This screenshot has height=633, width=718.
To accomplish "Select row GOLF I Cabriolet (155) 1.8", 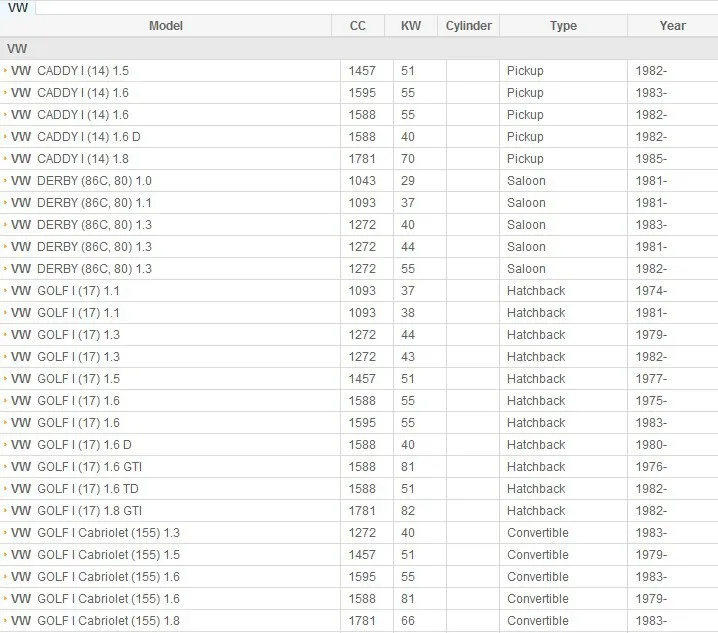I will pyautogui.click(x=359, y=621).
